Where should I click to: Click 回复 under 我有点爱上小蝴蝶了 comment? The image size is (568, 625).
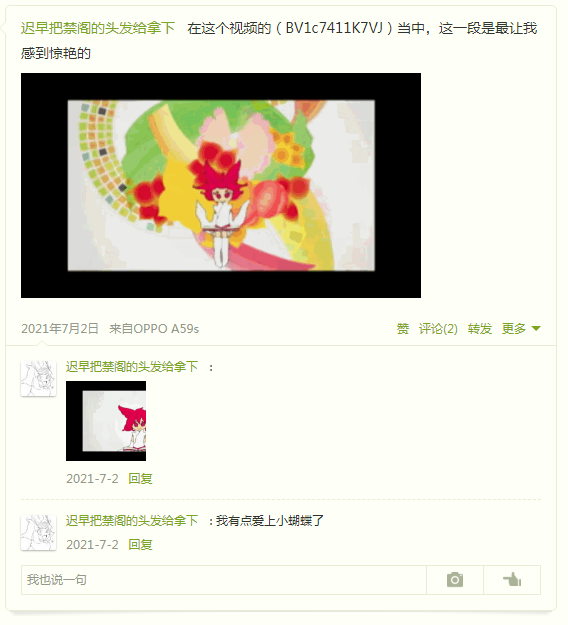140,544
